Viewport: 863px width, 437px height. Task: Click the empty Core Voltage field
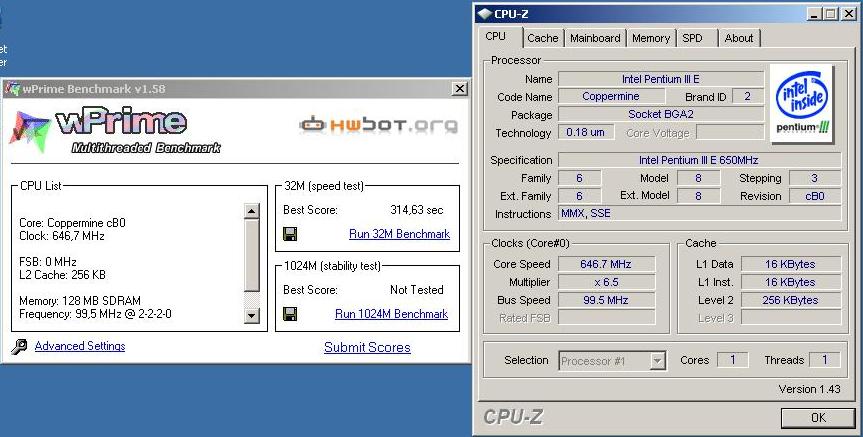pos(730,133)
